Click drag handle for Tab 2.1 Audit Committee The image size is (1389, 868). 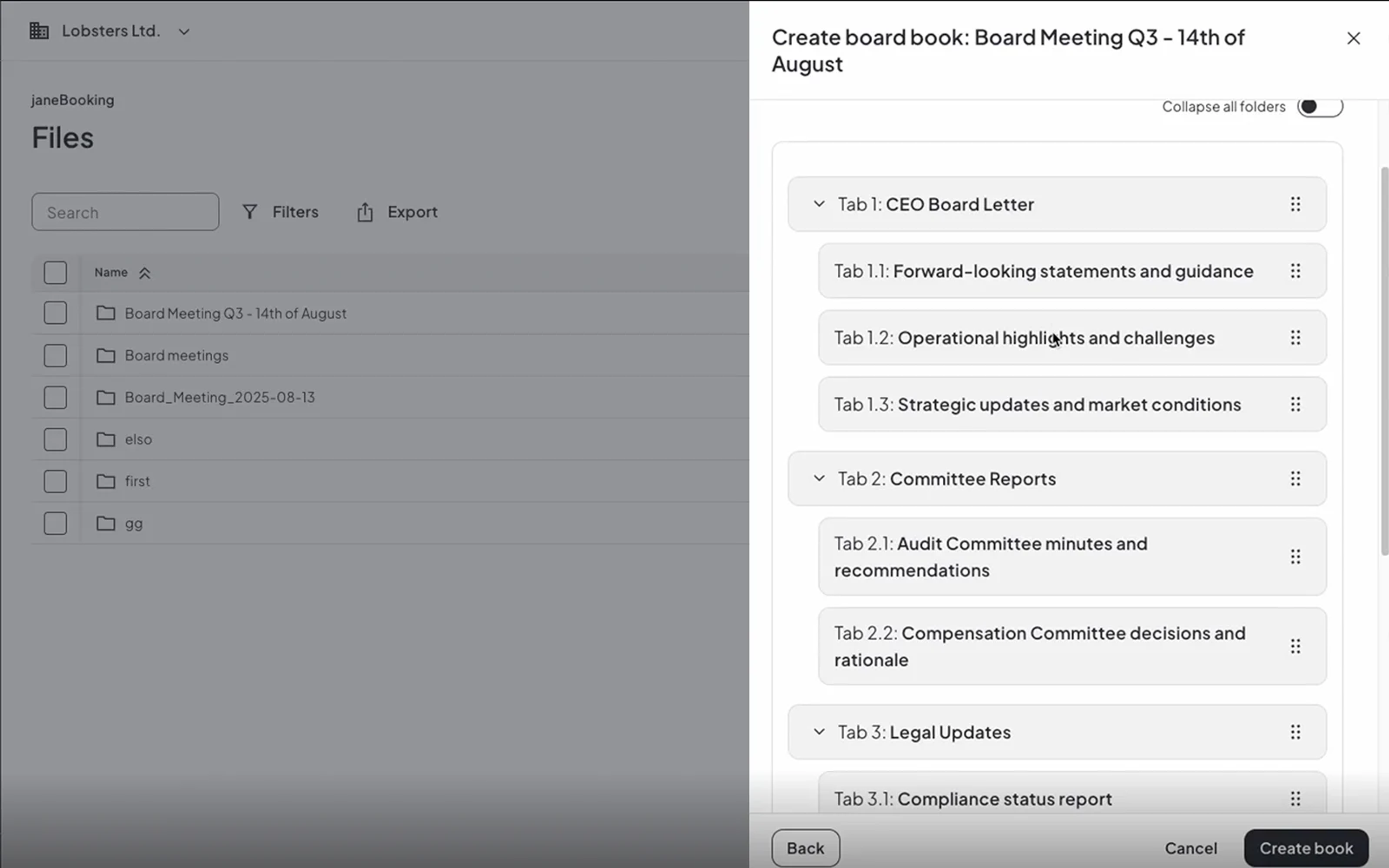(1295, 556)
